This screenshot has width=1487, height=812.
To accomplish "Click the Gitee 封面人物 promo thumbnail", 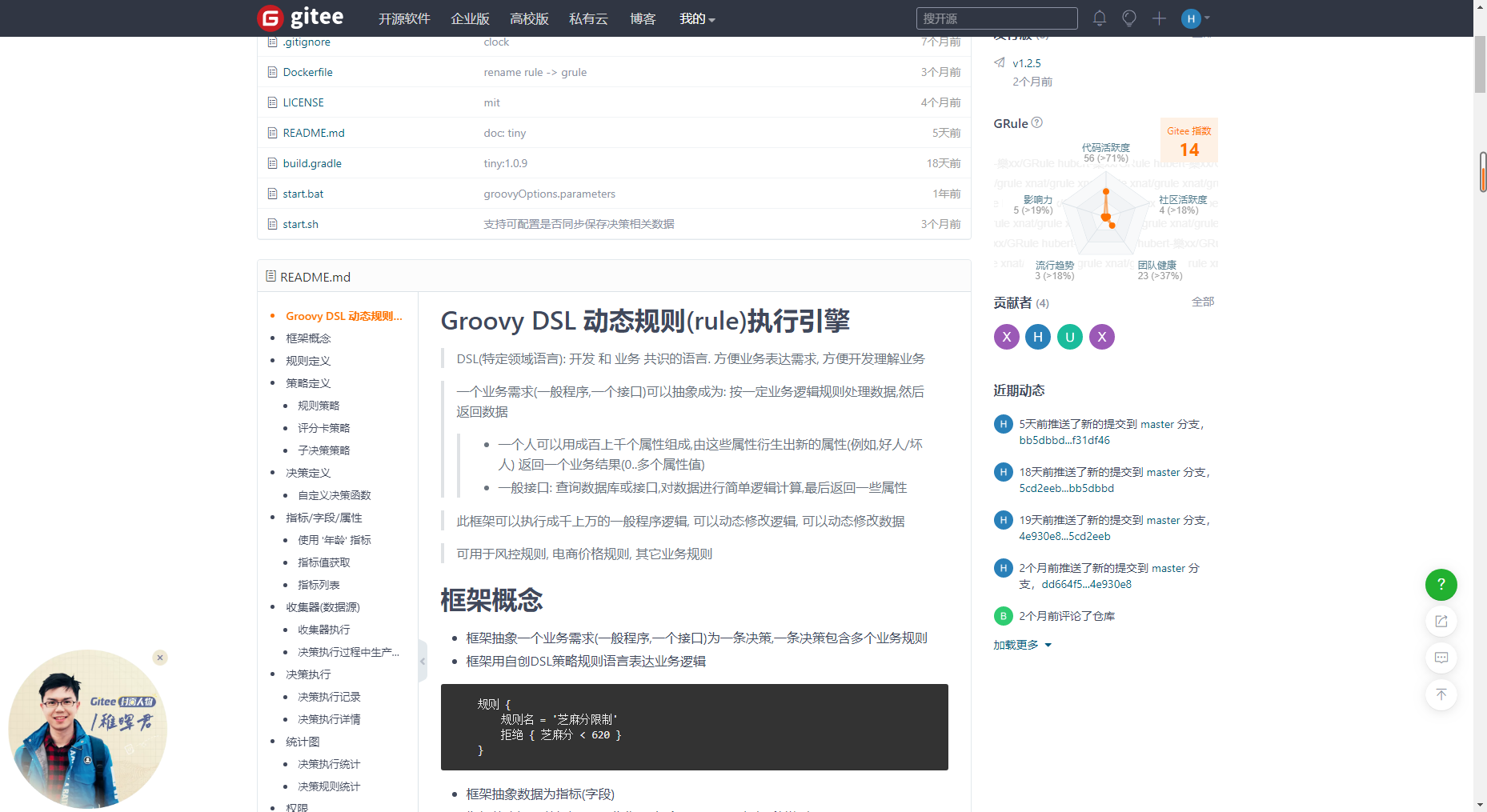I will pos(87,729).
